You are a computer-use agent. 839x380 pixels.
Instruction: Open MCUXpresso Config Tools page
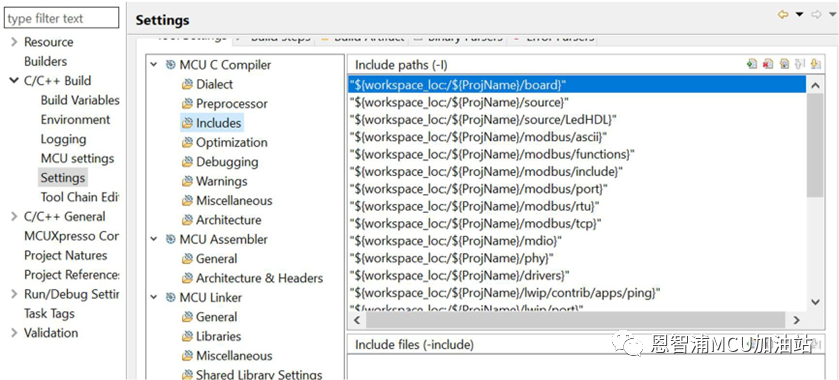pyautogui.click(x=72, y=236)
